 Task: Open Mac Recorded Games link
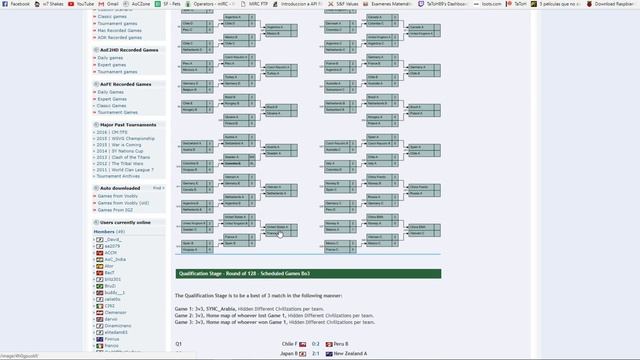coord(120,31)
